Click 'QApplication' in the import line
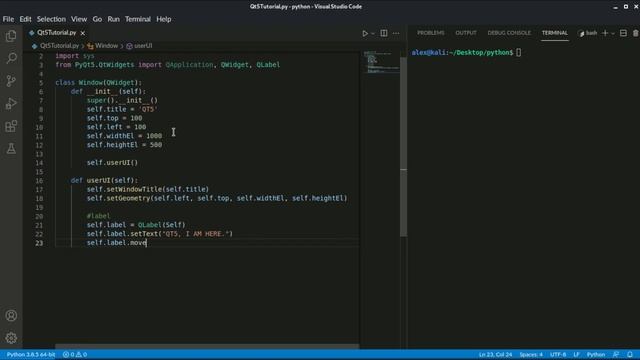This screenshot has height=360, width=640. coord(189,65)
